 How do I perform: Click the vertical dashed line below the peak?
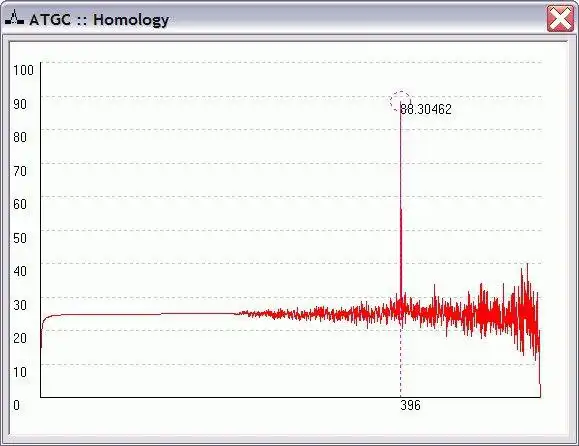tap(401, 362)
